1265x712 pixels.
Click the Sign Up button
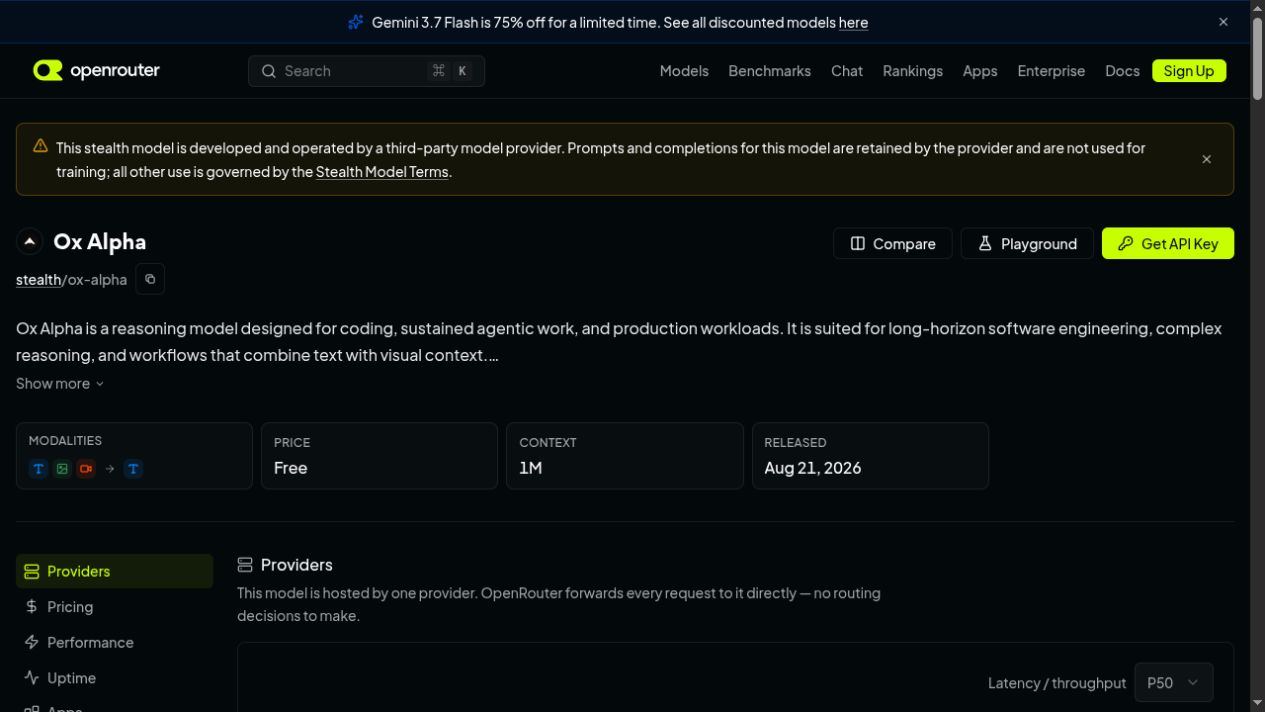click(x=1189, y=71)
